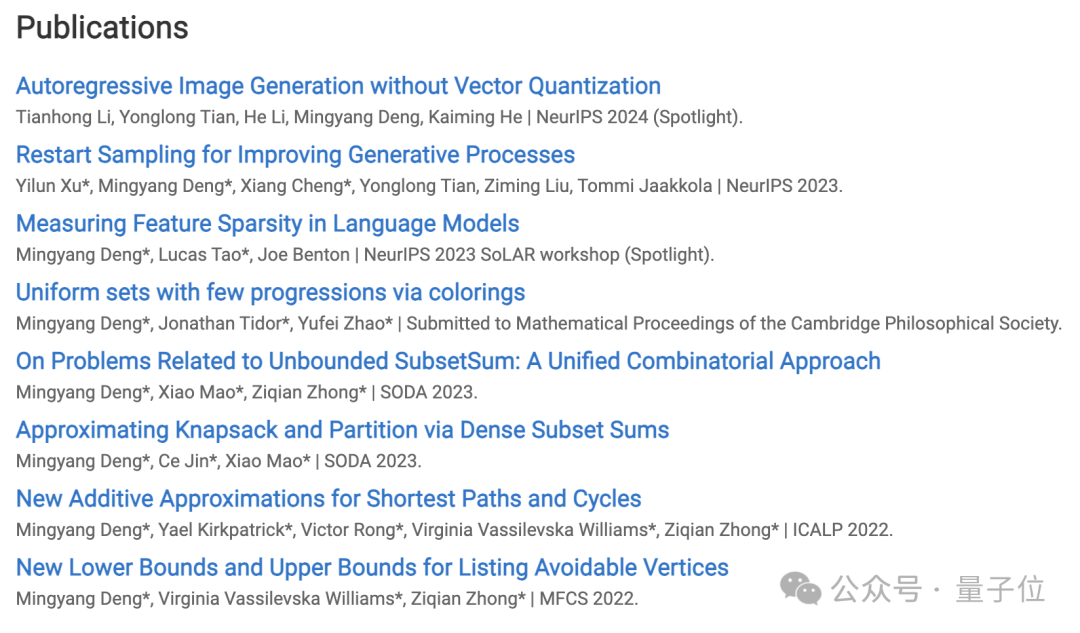The image size is (1080, 633).
Task: Open Unbounded SubsetSum Unified Combinatorial Approach paper
Action: click(448, 362)
